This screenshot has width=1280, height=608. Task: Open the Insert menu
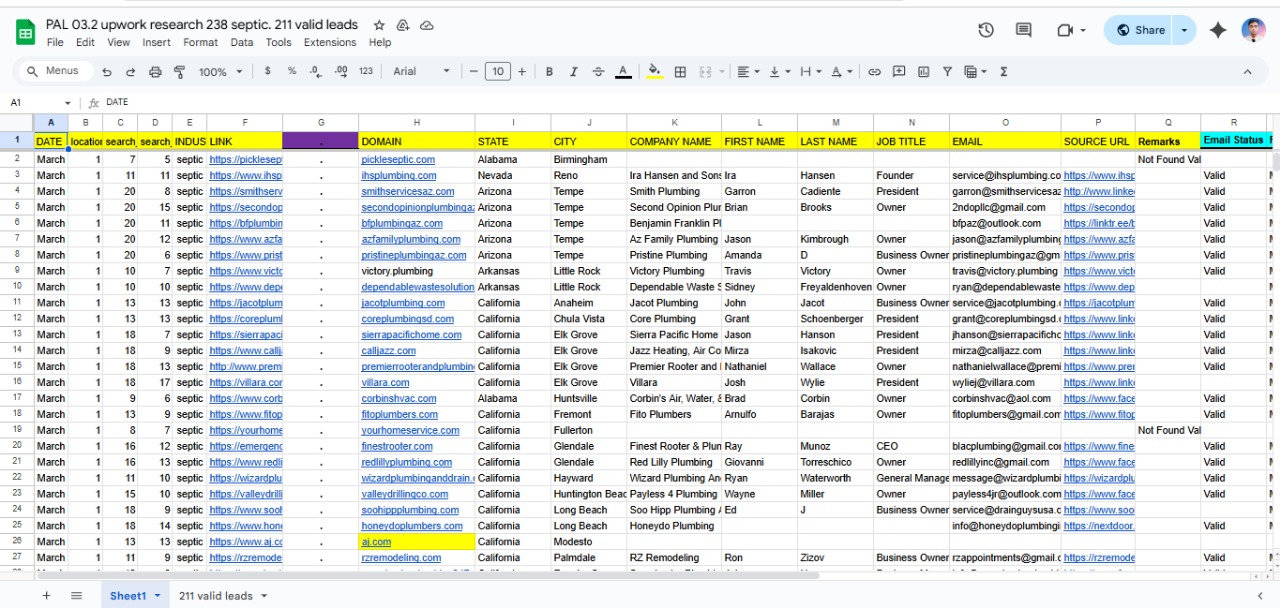(156, 42)
